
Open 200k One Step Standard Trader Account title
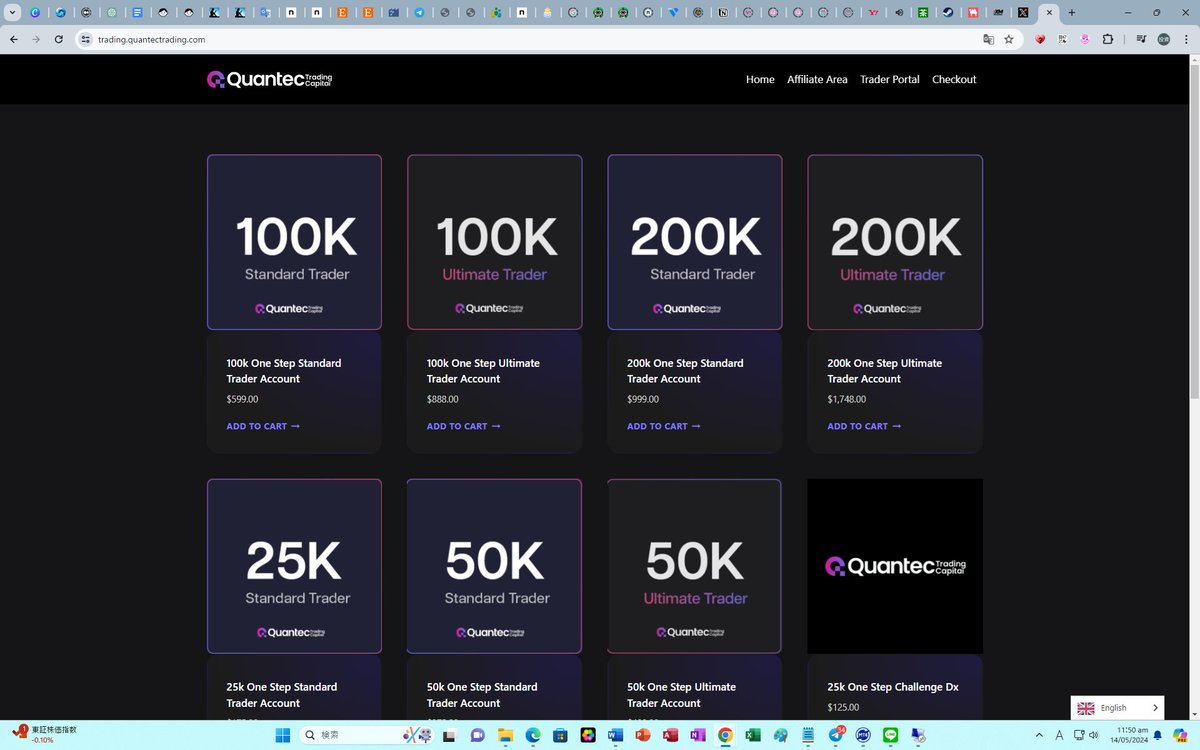pyautogui.click(x=685, y=371)
